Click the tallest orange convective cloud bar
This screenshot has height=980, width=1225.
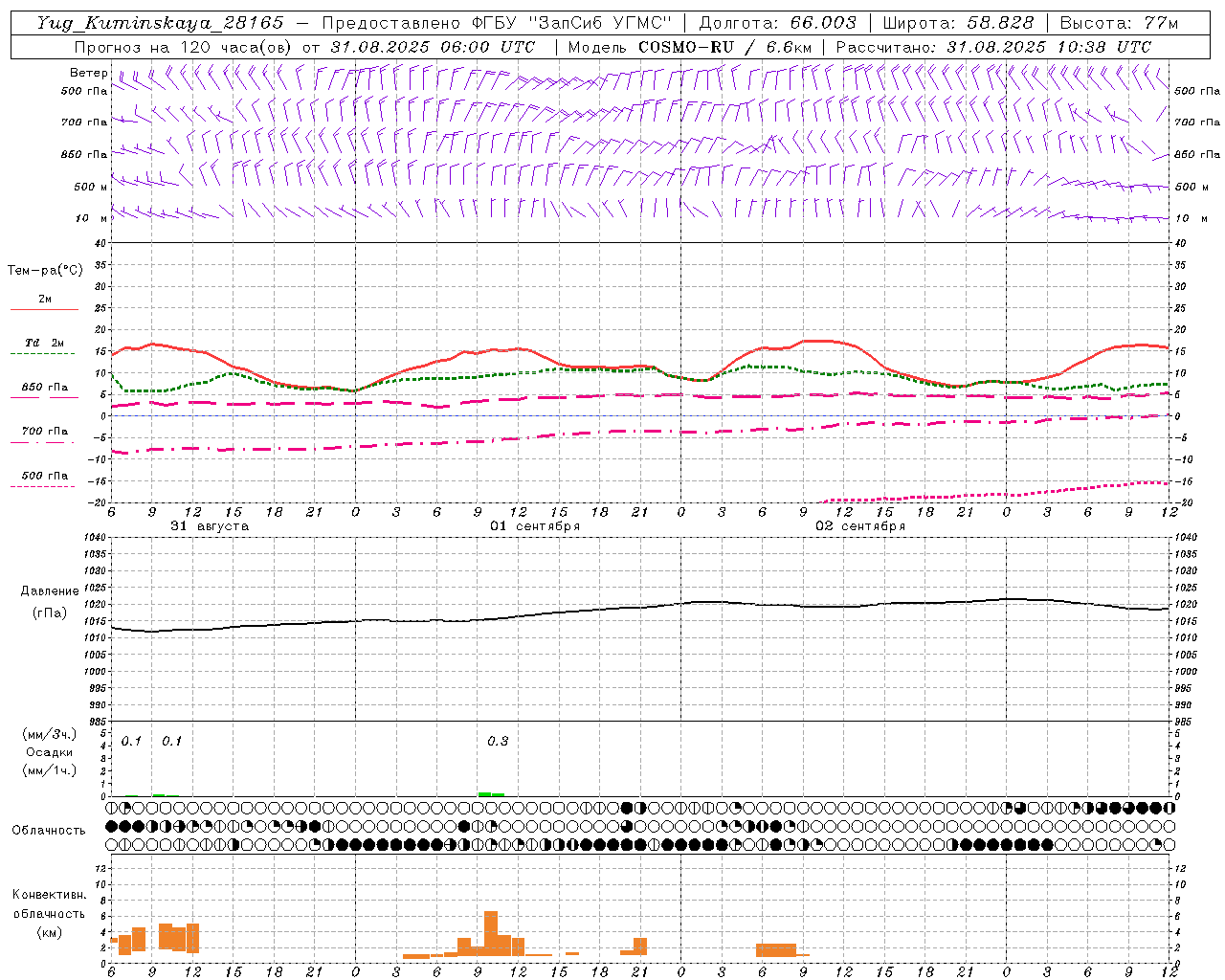[x=491, y=933]
